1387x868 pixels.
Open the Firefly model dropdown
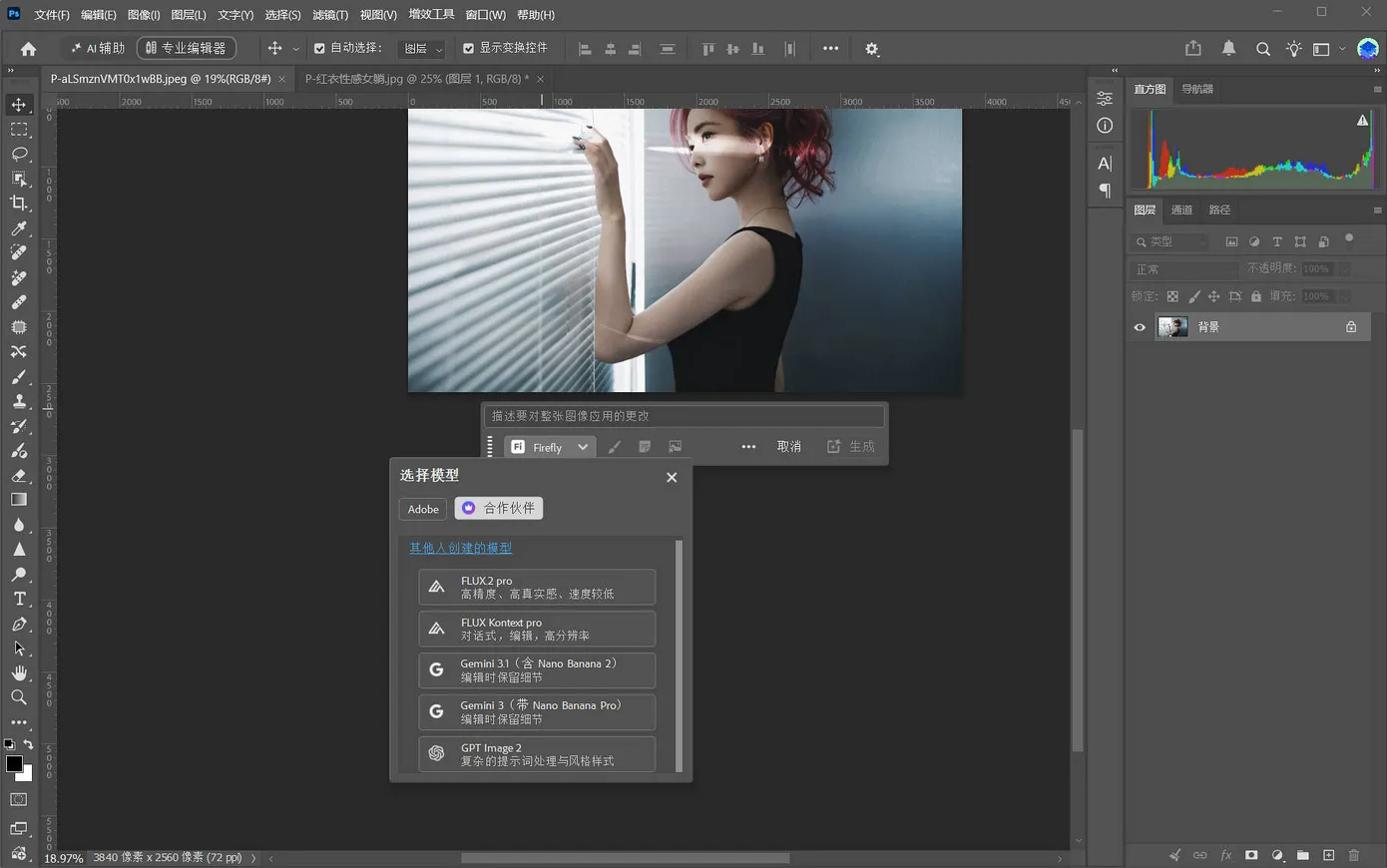551,447
